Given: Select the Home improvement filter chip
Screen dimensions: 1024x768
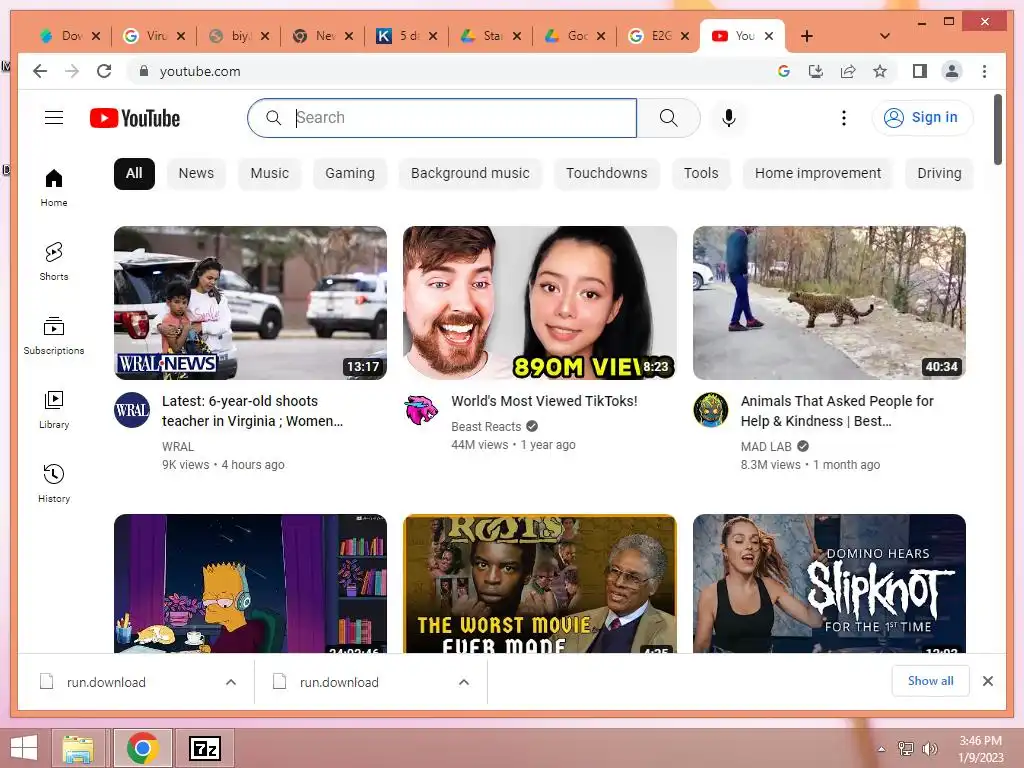Looking at the screenshot, I should pos(818,174).
